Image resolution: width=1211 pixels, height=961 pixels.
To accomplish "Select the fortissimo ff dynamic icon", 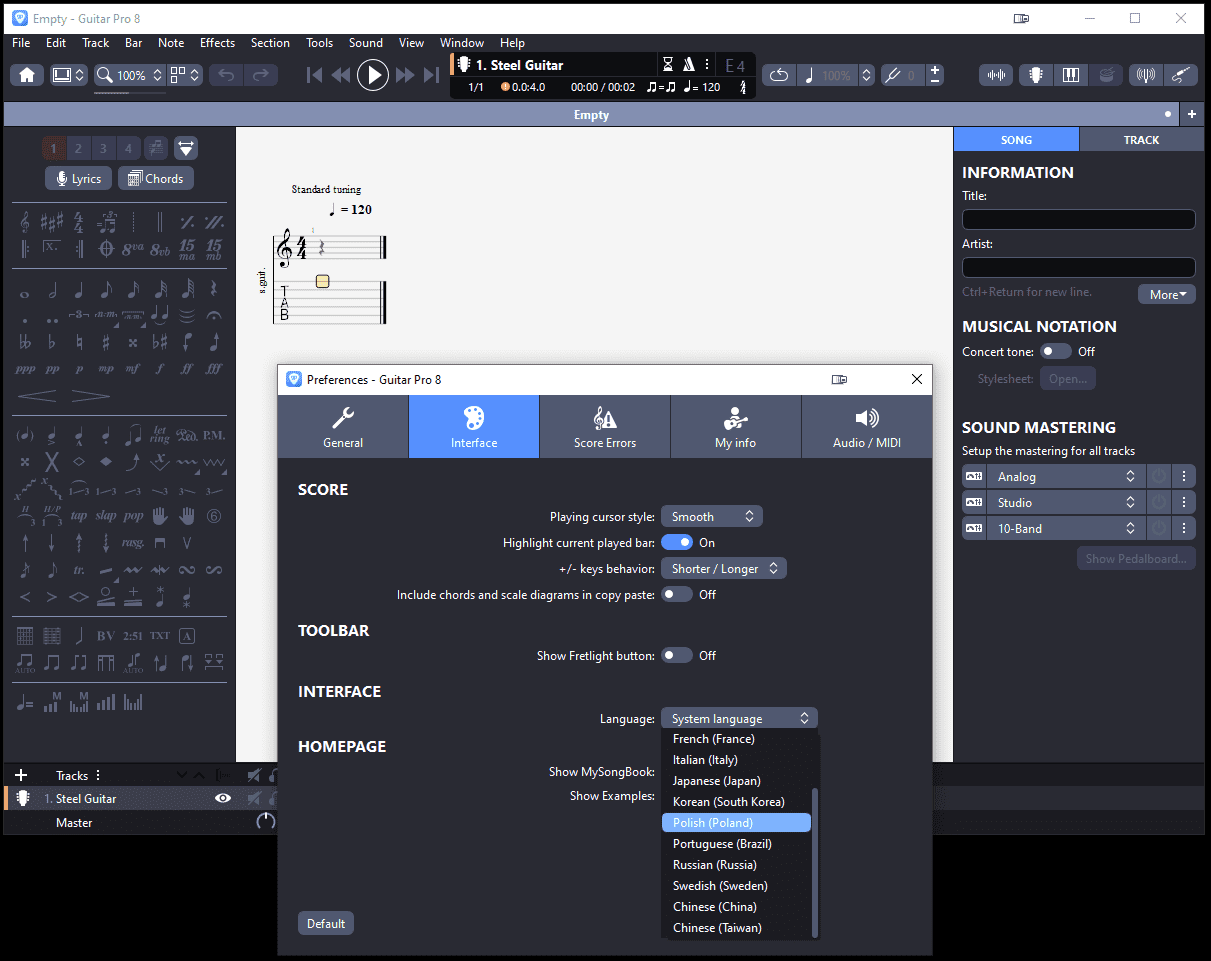I will click(186, 368).
